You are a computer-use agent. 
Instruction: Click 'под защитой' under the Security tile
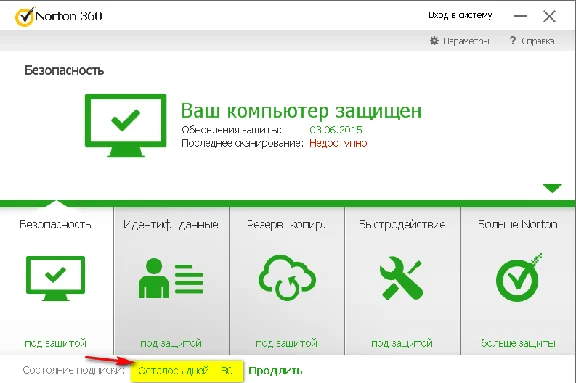55,343
